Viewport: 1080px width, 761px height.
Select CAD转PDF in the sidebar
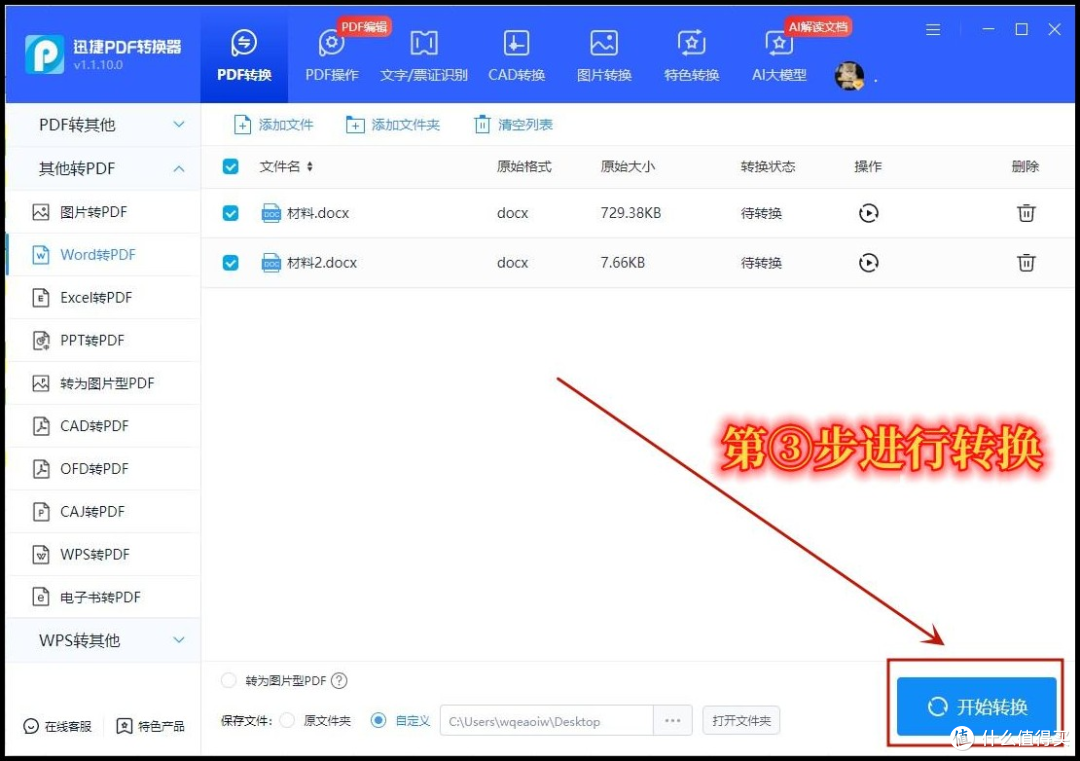[x=103, y=426]
